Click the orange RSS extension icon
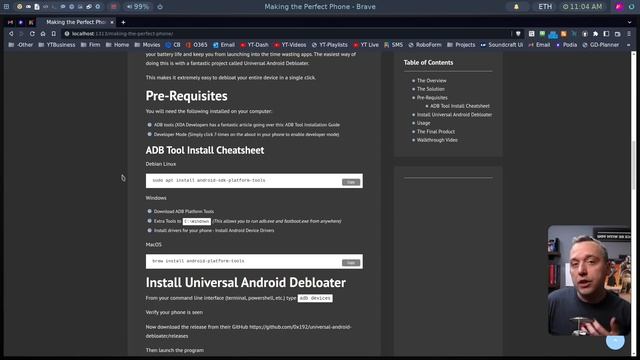The height and width of the screenshot is (360, 640). (564, 34)
